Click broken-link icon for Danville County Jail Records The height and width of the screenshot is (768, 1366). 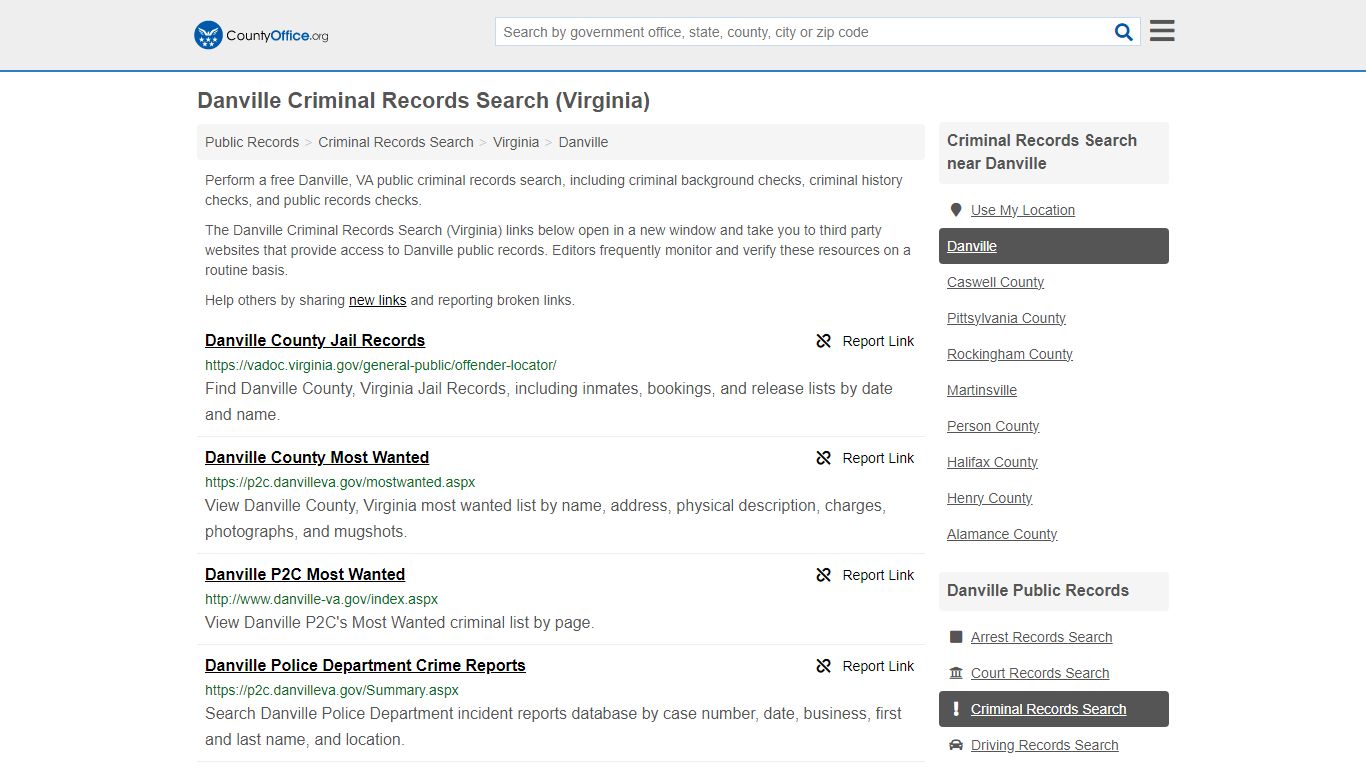coord(824,341)
